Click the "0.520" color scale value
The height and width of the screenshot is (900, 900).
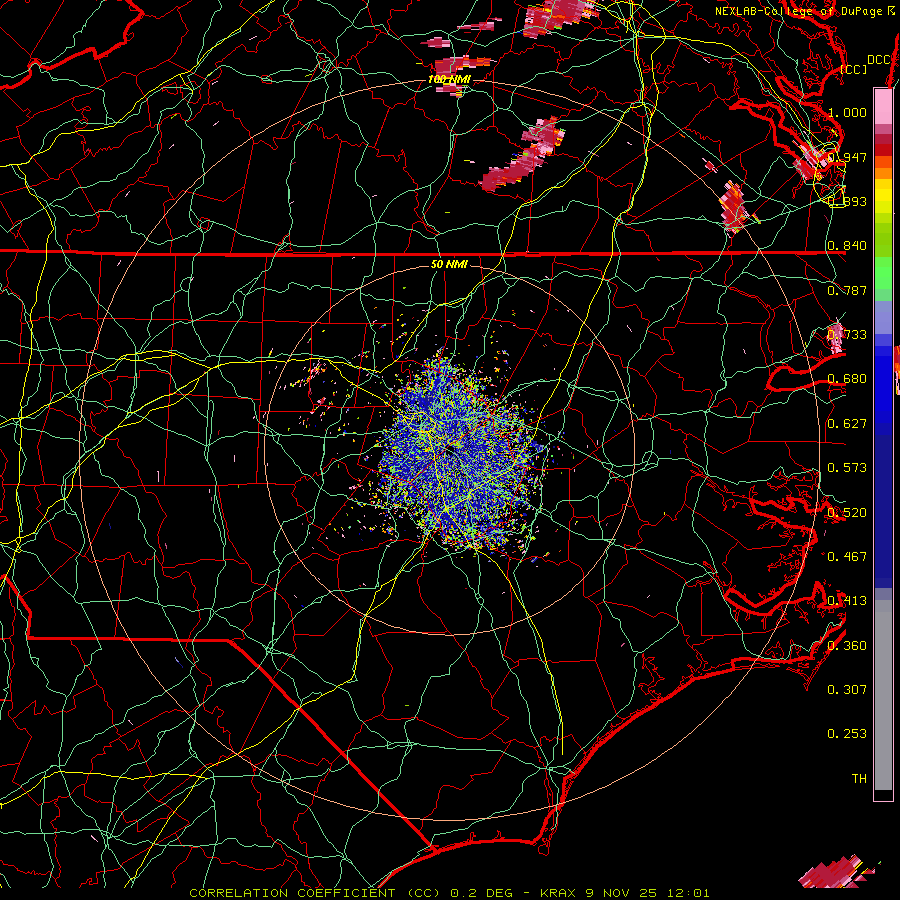pos(847,513)
